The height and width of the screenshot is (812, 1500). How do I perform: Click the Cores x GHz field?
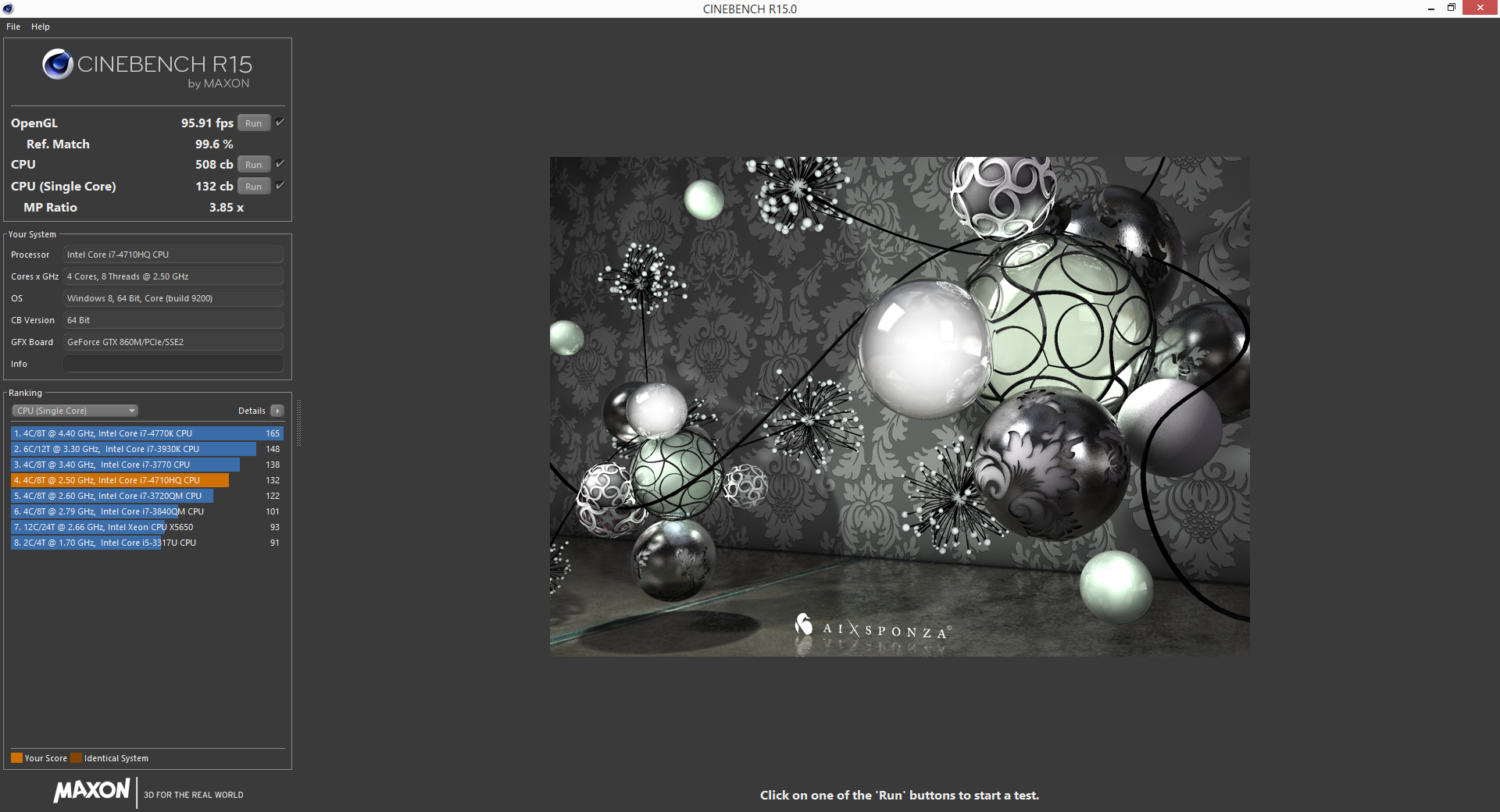pos(173,276)
